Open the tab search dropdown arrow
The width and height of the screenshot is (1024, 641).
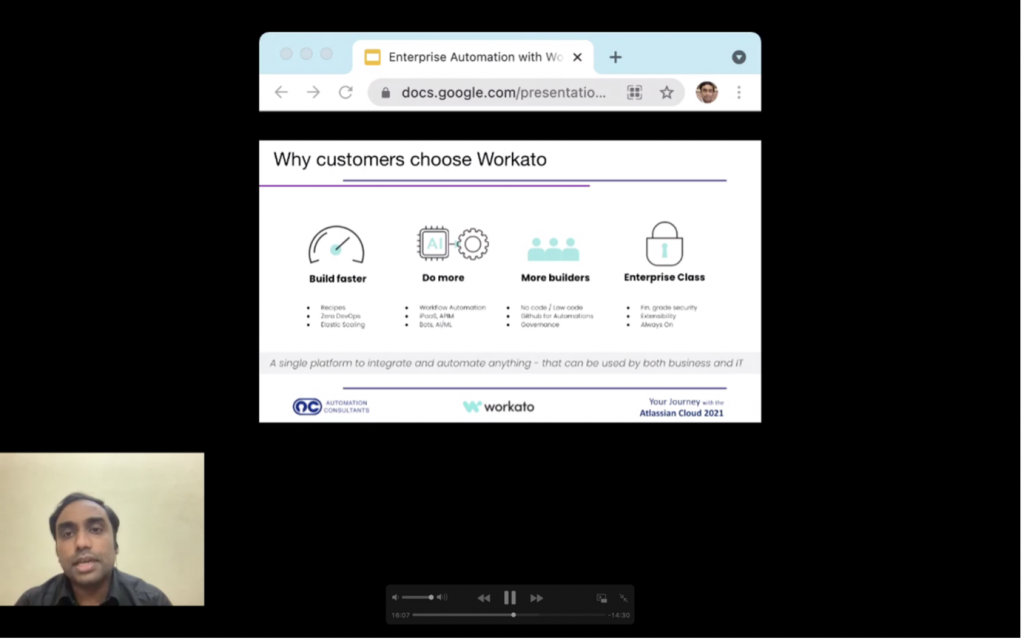click(x=739, y=57)
